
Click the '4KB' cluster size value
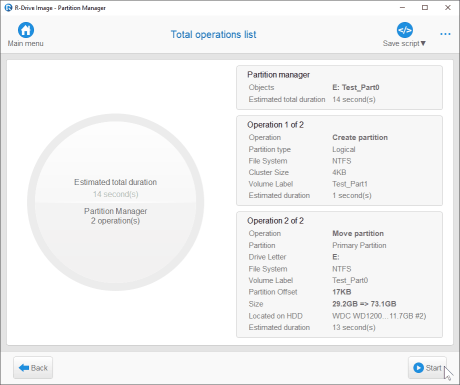click(x=339, y=172)
